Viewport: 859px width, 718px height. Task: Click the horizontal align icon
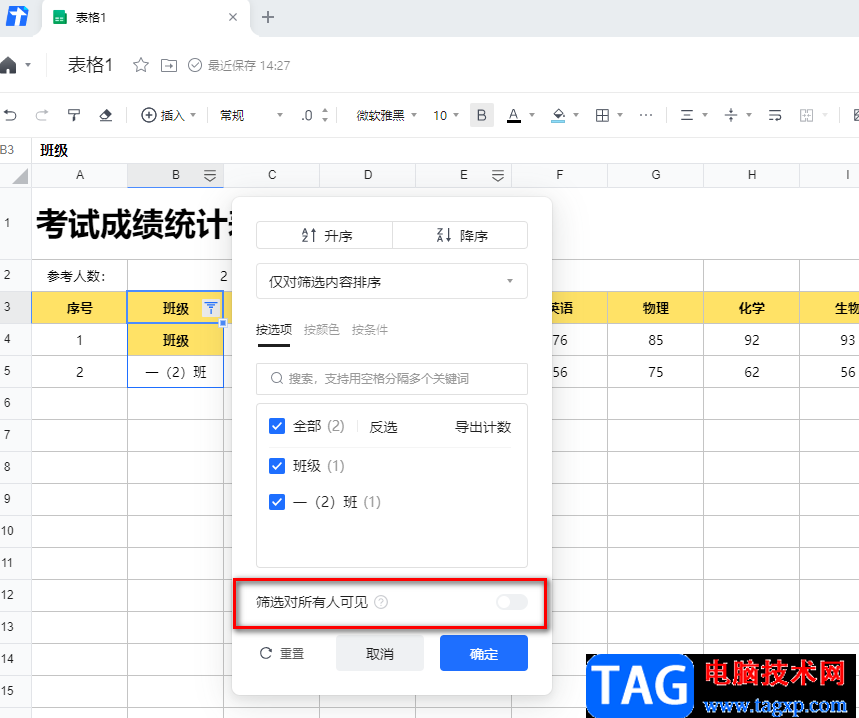click(x=686, y=115)
